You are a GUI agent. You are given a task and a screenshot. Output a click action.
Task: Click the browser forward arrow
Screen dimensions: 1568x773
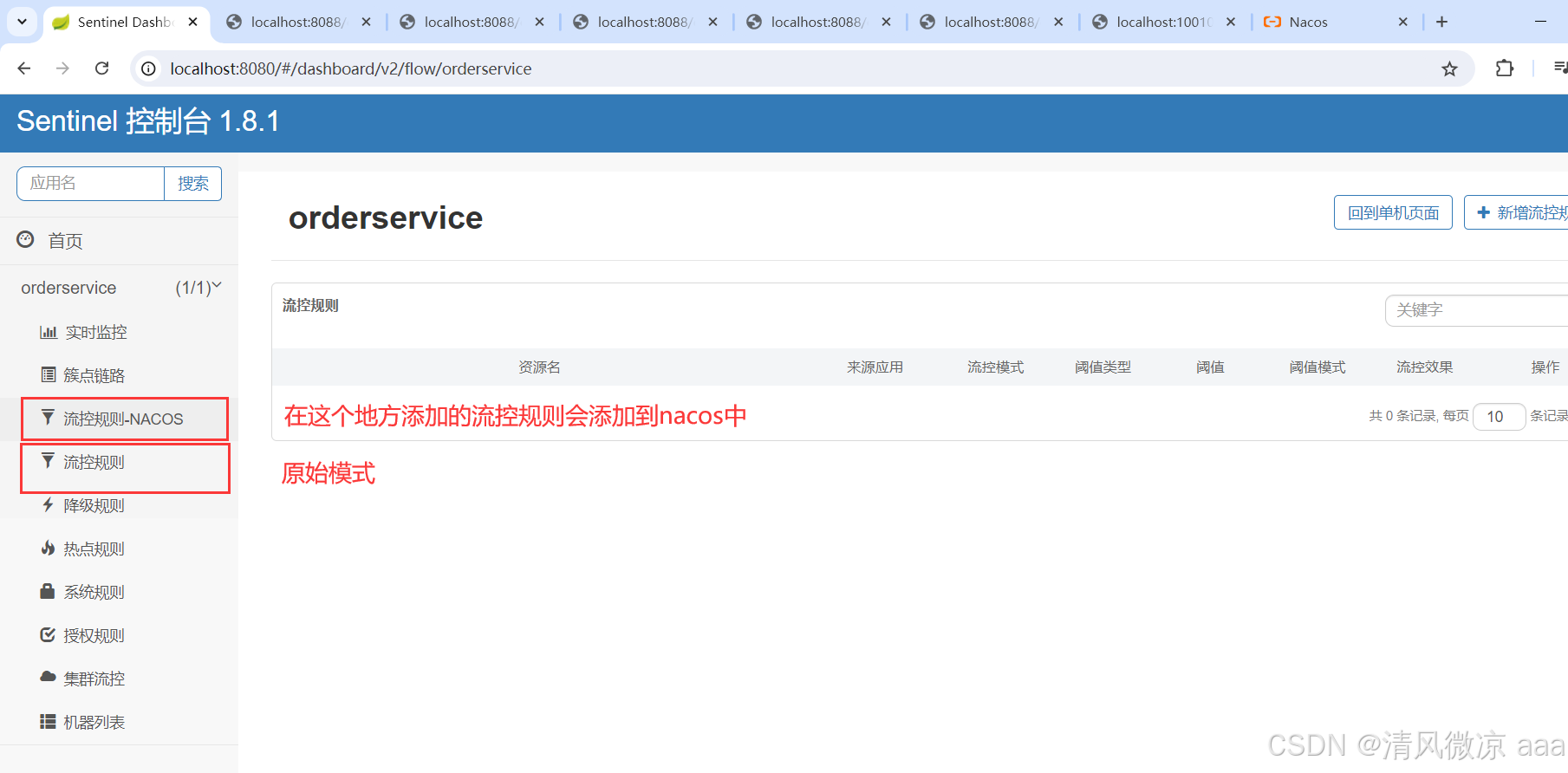coord(62,68)
